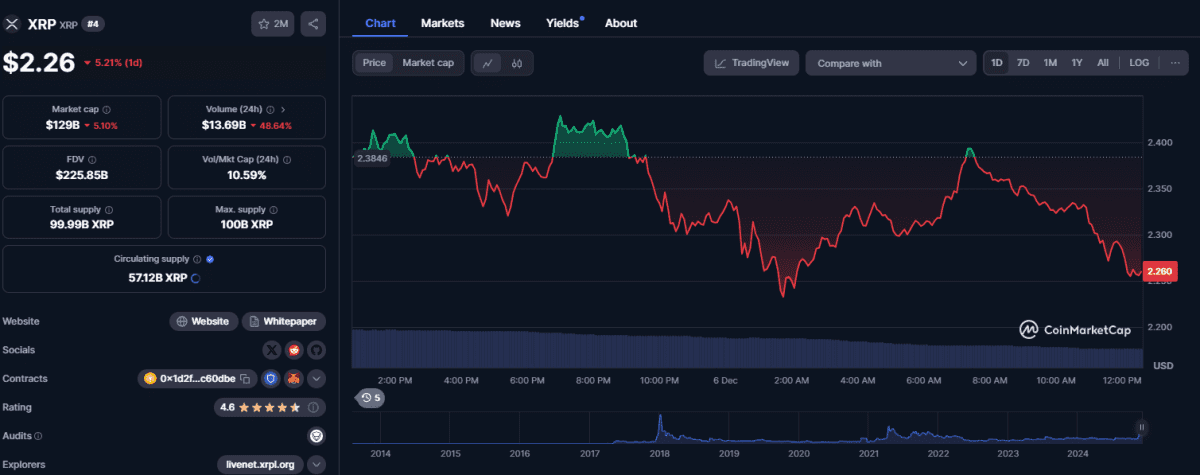Click 10.59% Vol/Mkt Cap value
Image resolution: width=1200 pixels, height=475 pixels.
(x=247, y=175)
